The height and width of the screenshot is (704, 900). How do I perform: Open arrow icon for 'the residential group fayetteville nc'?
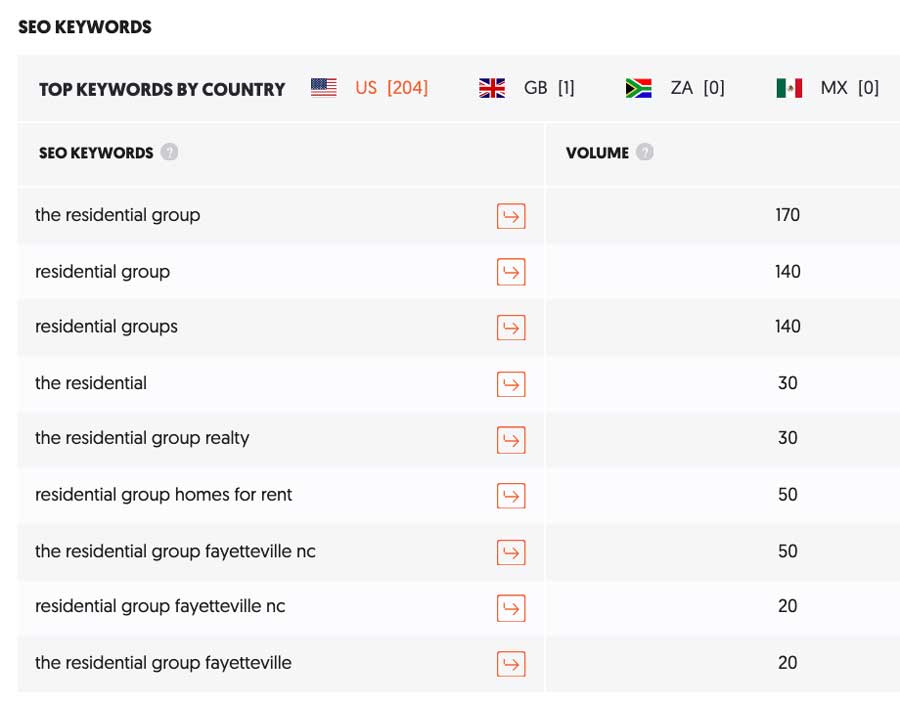click(x=511, y=552)
